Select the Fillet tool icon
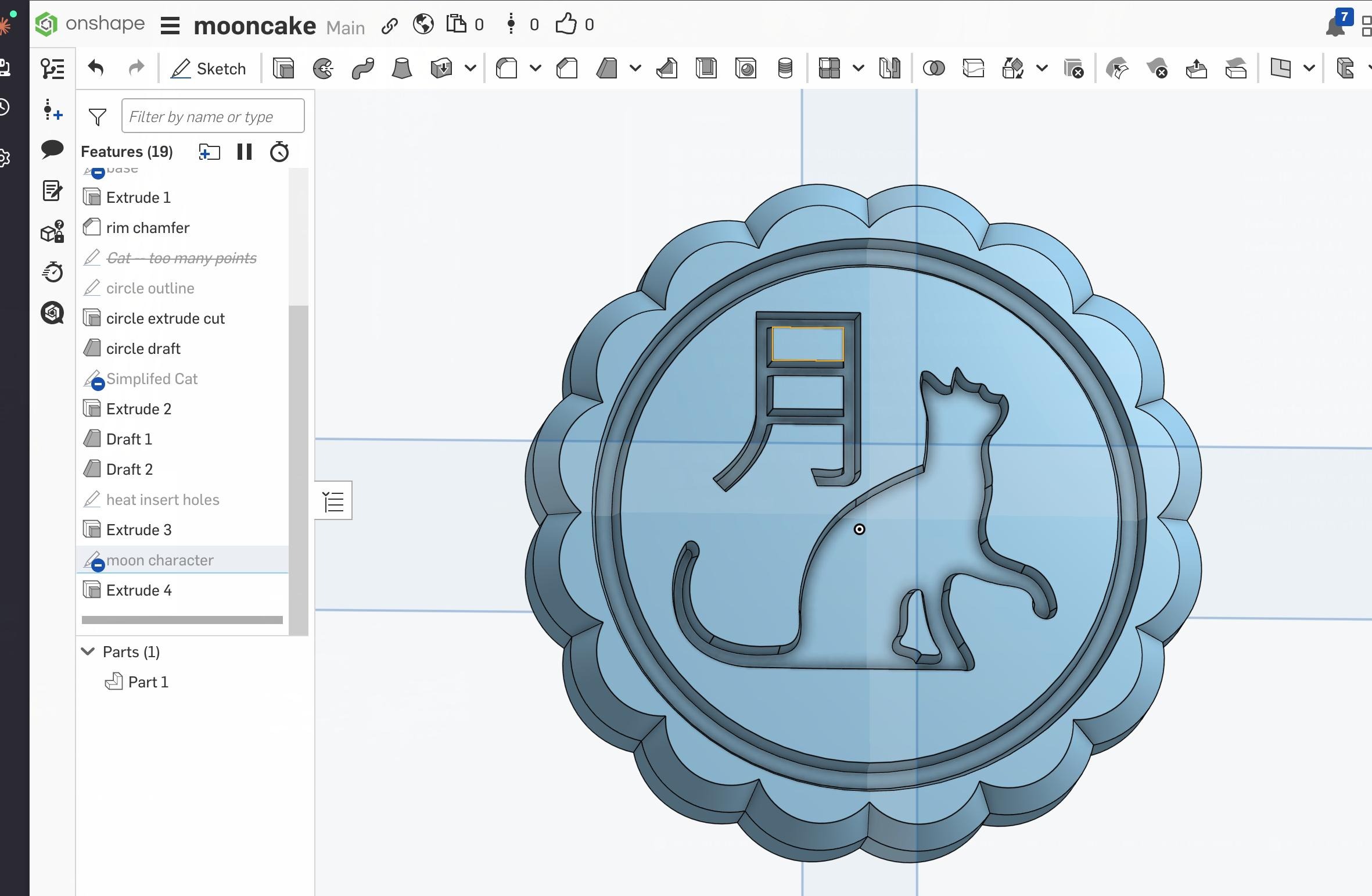Viewport: 1372px width, 896px height. pyautogui.click(x=507, y=69)
